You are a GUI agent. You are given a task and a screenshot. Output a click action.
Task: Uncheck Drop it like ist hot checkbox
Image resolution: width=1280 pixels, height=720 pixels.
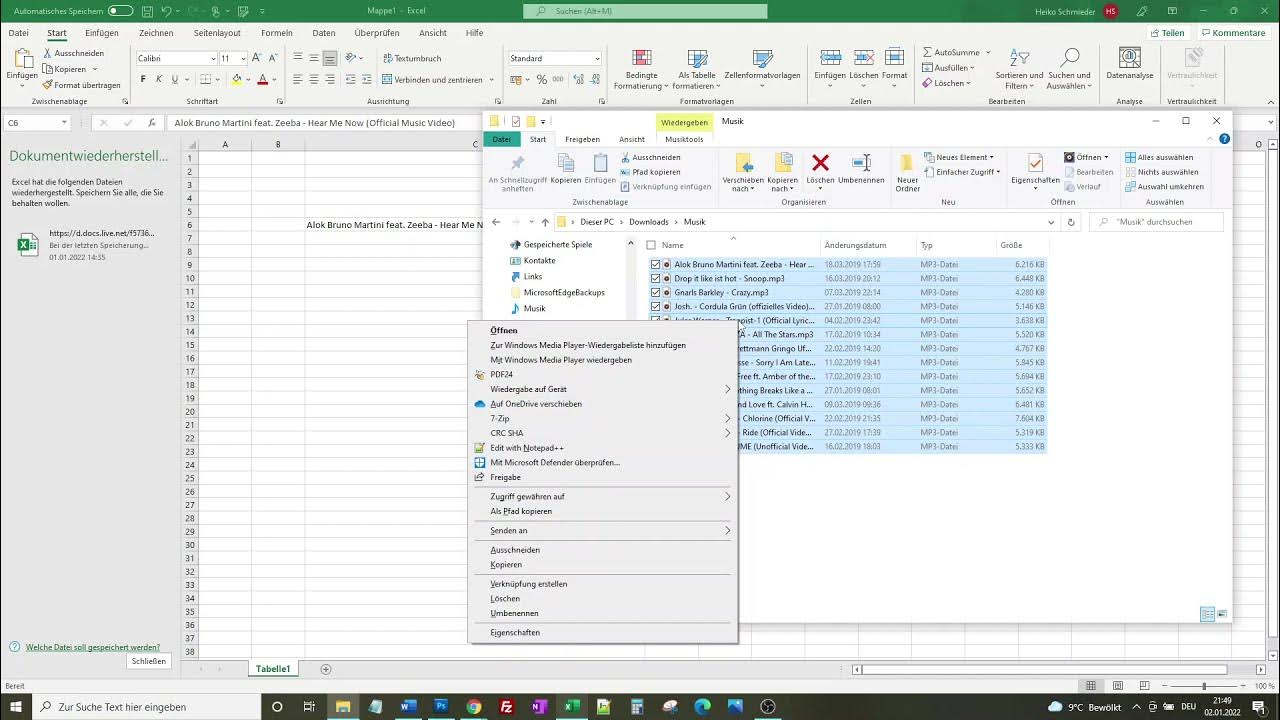[656, 278]
